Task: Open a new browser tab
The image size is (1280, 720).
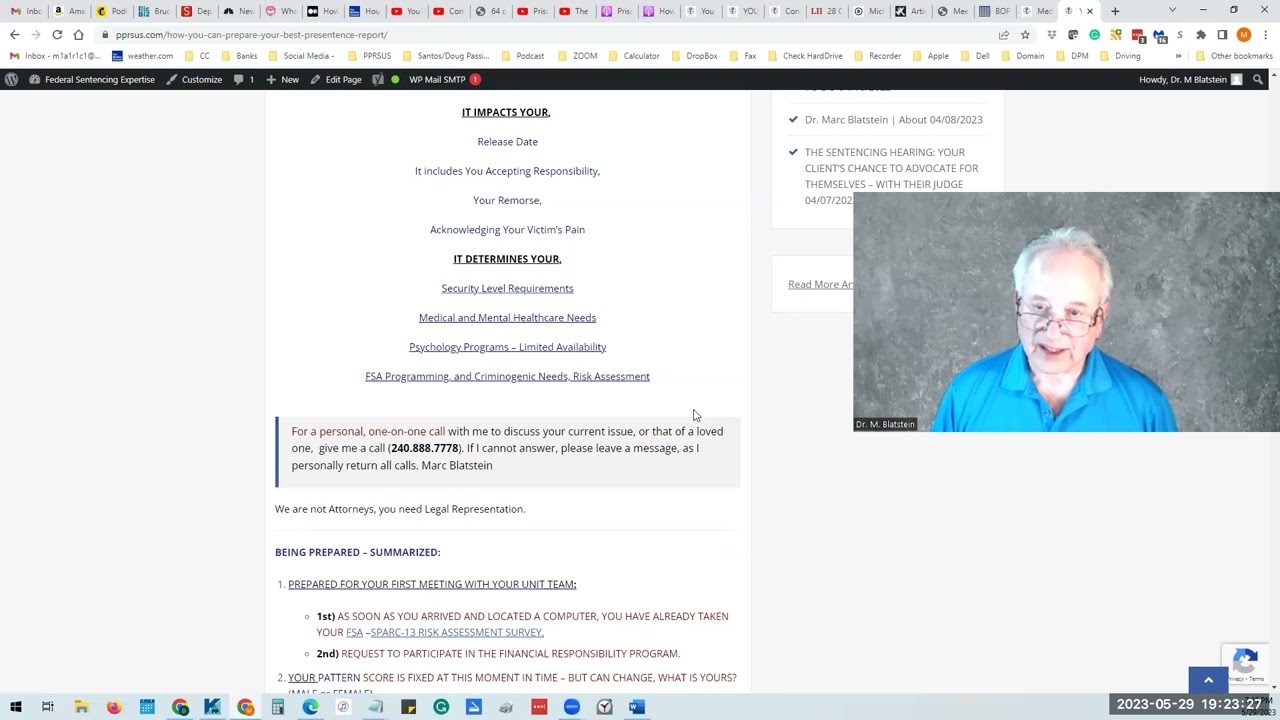Action: (x=1115, y=11)
